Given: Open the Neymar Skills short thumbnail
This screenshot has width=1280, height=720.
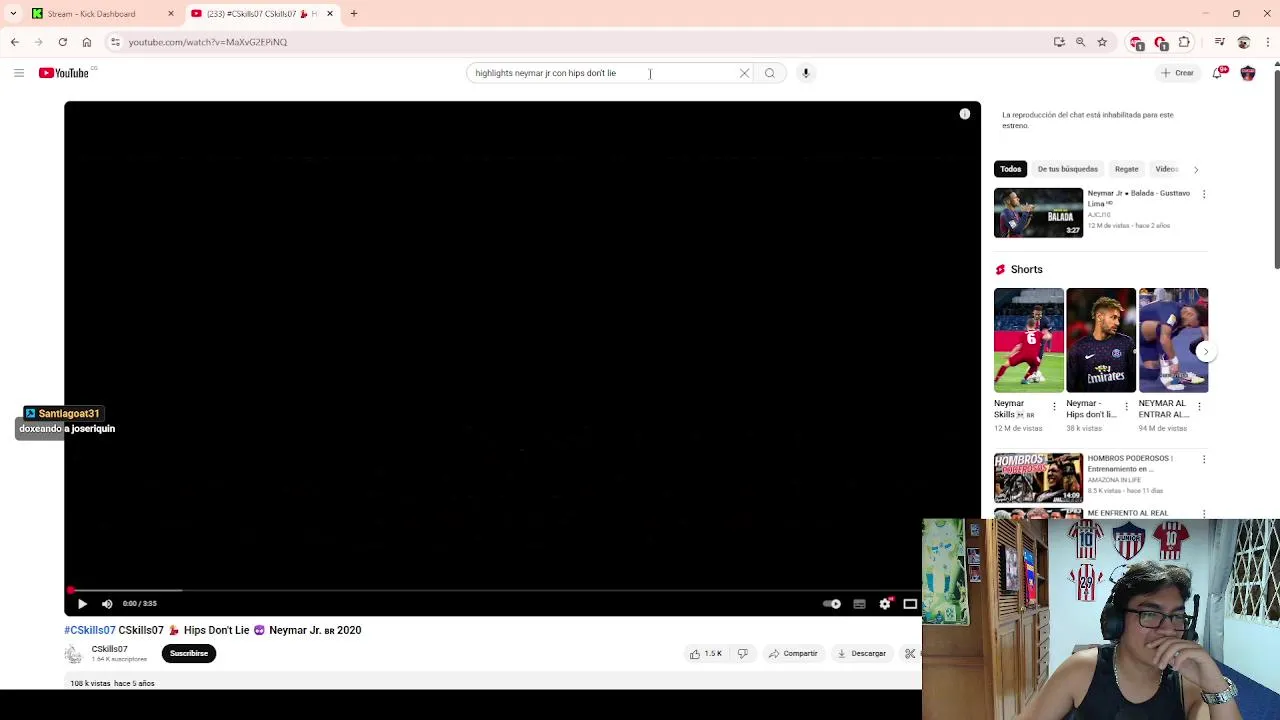Looking at the screenshot, I should 1029,340.
